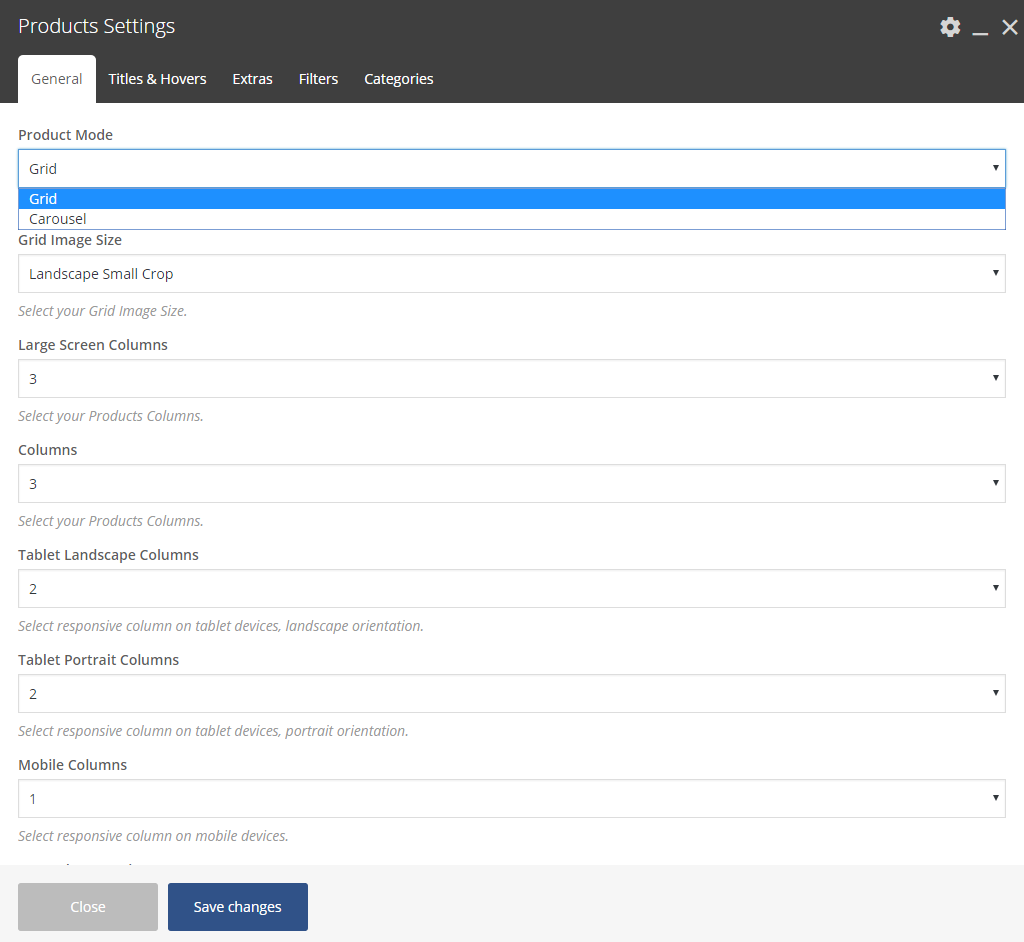Switch to the General tab

(x=57, y=79)
